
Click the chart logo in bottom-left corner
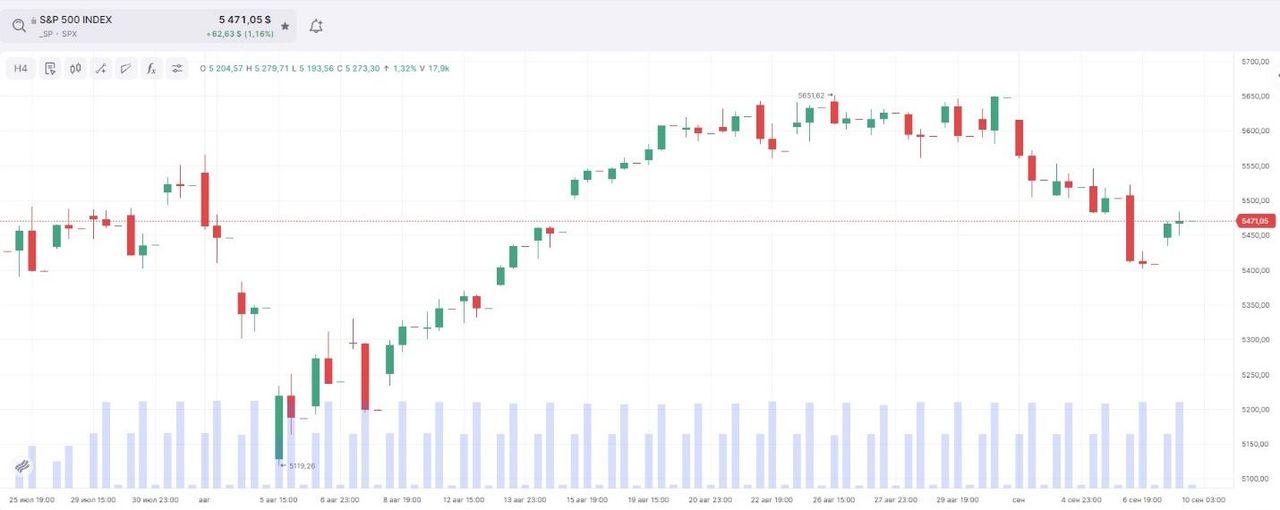23,467
